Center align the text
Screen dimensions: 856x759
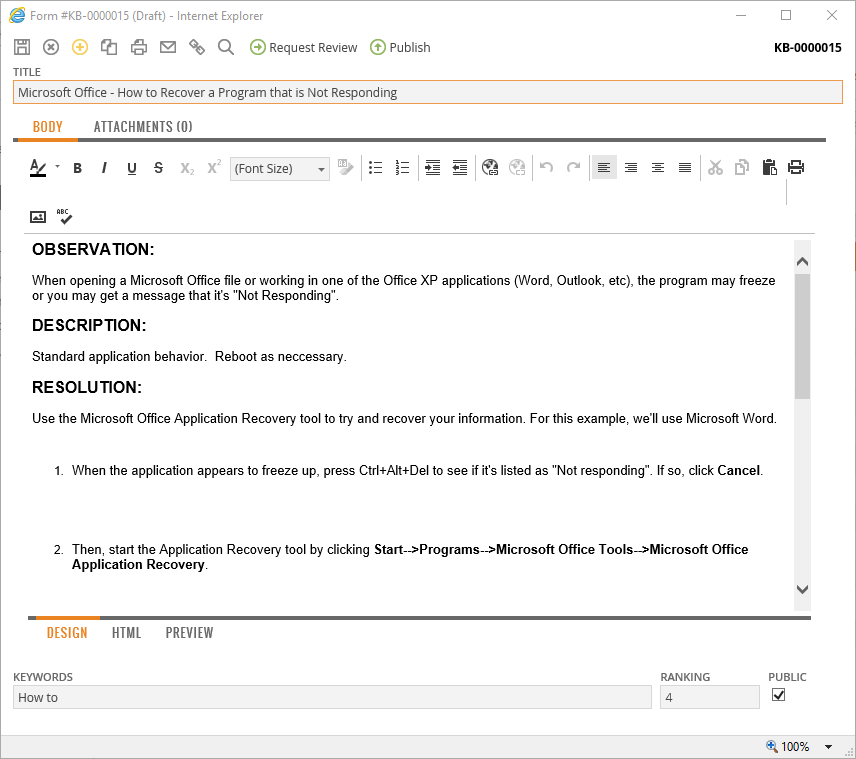pyautogui.click(x=658, y=168)
